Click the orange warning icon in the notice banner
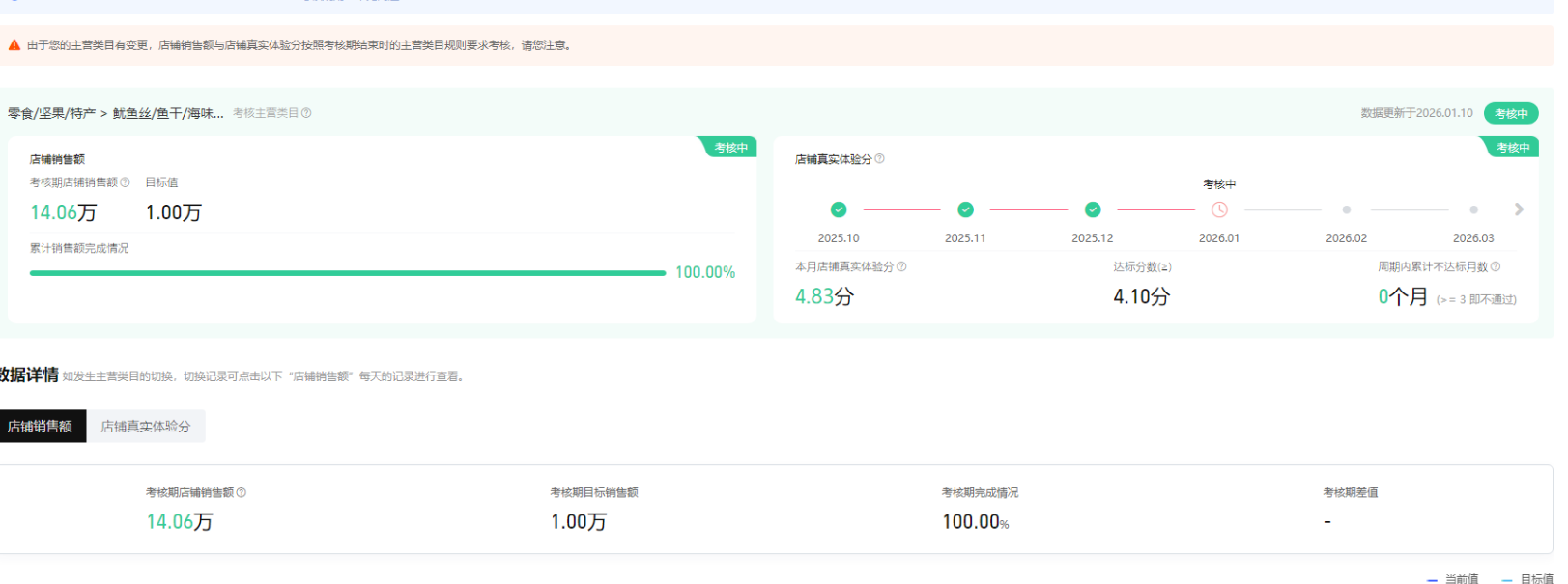 14,45
